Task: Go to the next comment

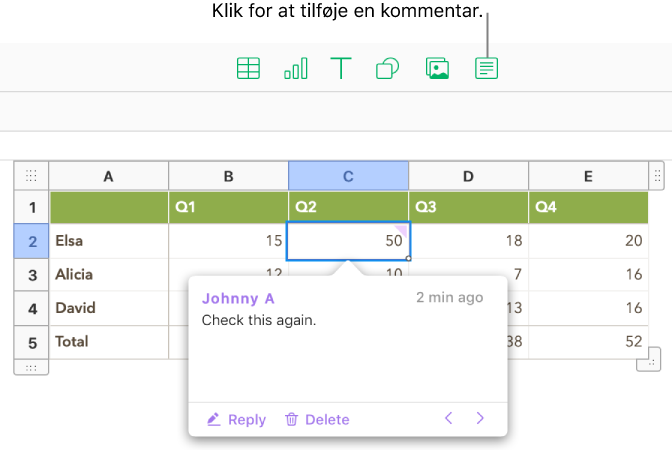Action: 480,418
